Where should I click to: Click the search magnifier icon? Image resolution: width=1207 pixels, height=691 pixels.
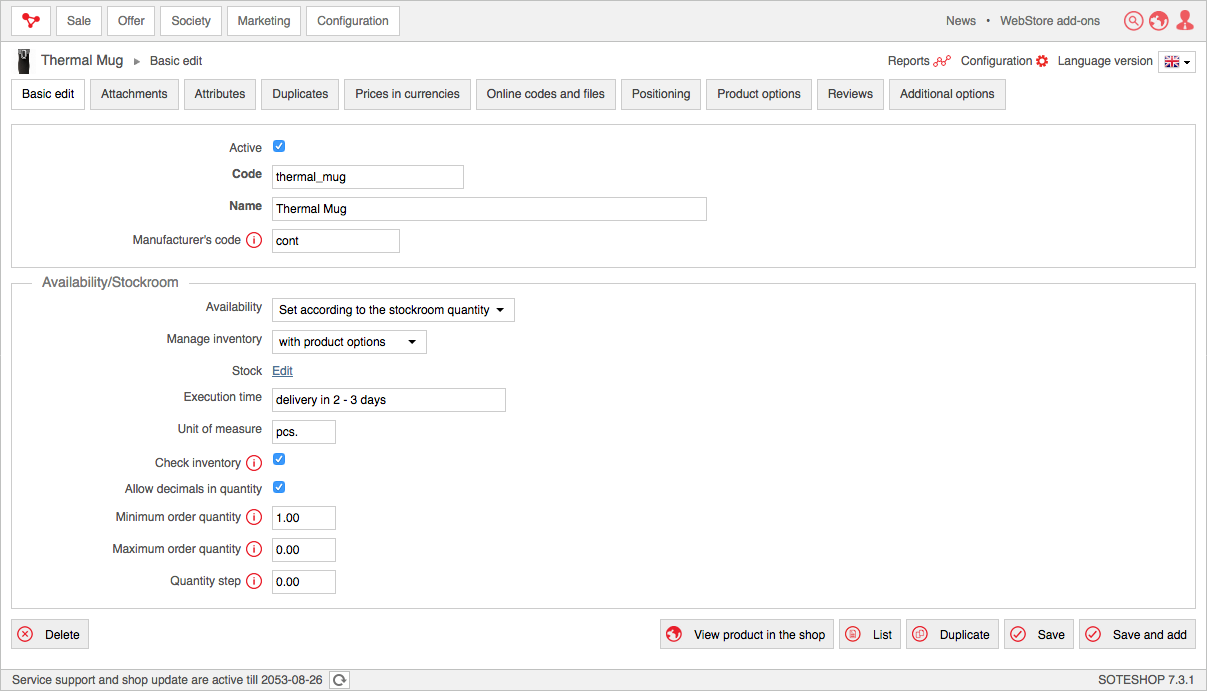click(1133, 21)
